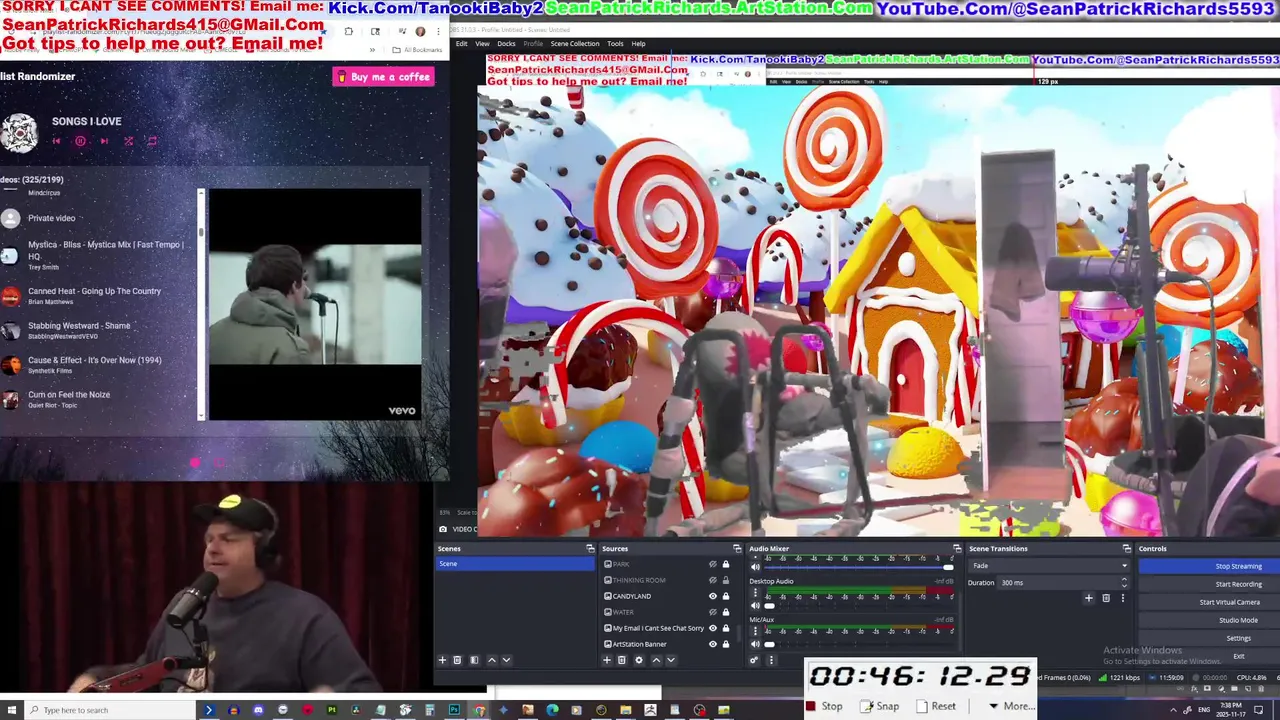This screenshot has height=720, width=1280.
Task: Hide the ArtStation Banner source
Action: click(x=713, y=644)
